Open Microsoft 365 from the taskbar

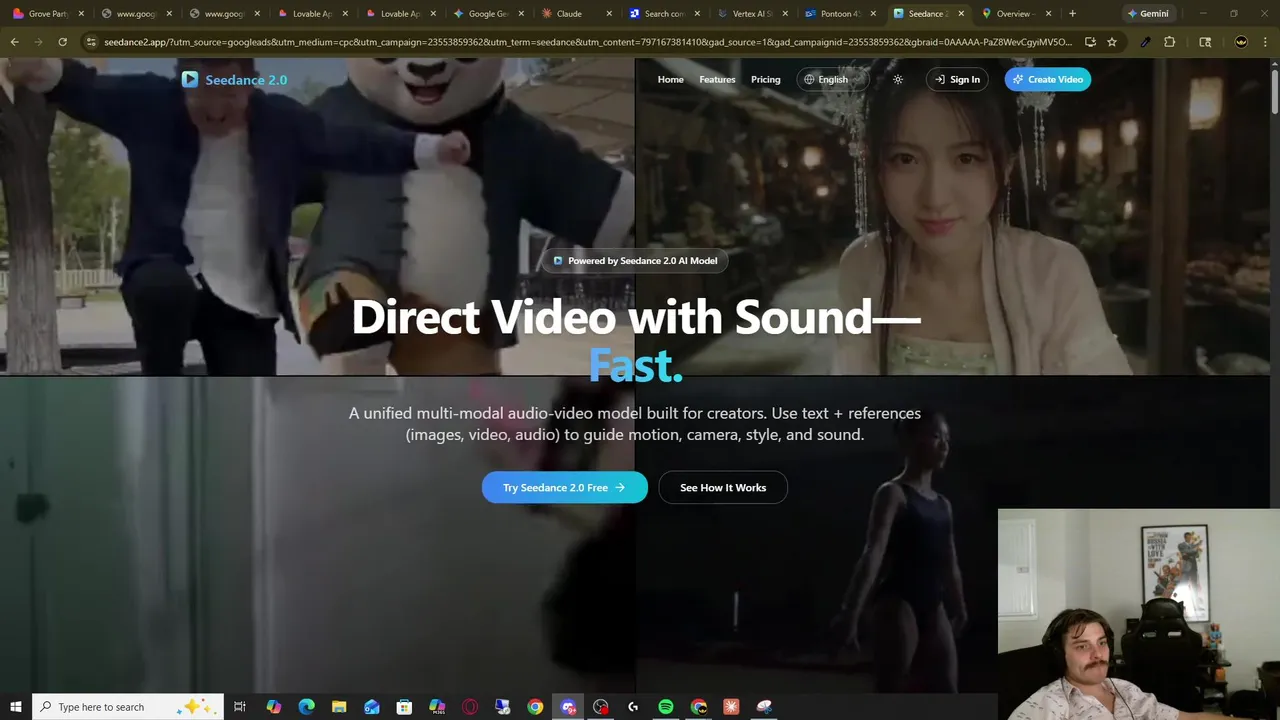437,707
